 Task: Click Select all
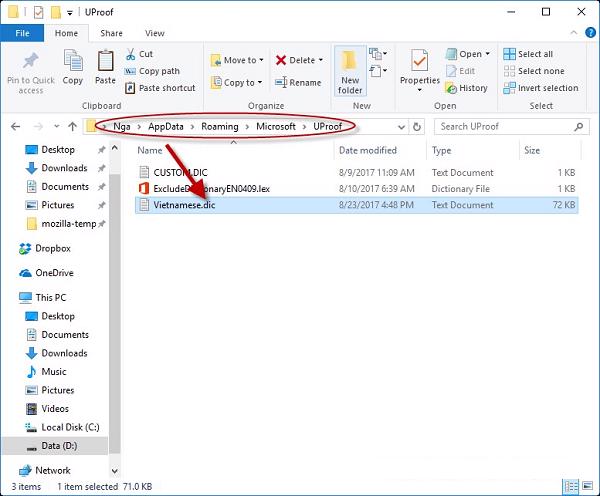click(x=528, y=54)
